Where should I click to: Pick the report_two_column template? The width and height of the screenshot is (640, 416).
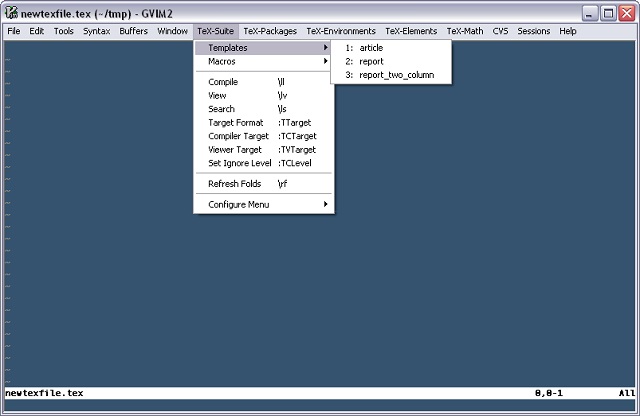click(x=391, y=75)
